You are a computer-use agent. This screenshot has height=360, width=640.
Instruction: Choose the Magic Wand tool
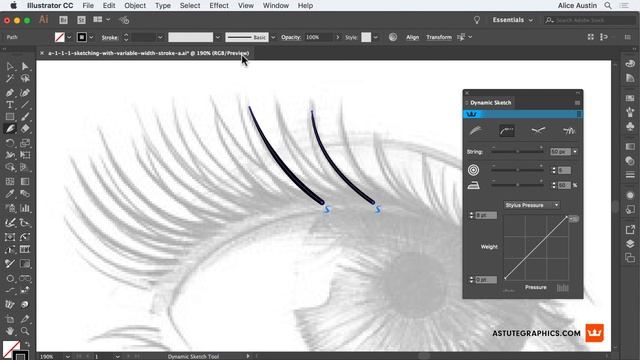10,78
